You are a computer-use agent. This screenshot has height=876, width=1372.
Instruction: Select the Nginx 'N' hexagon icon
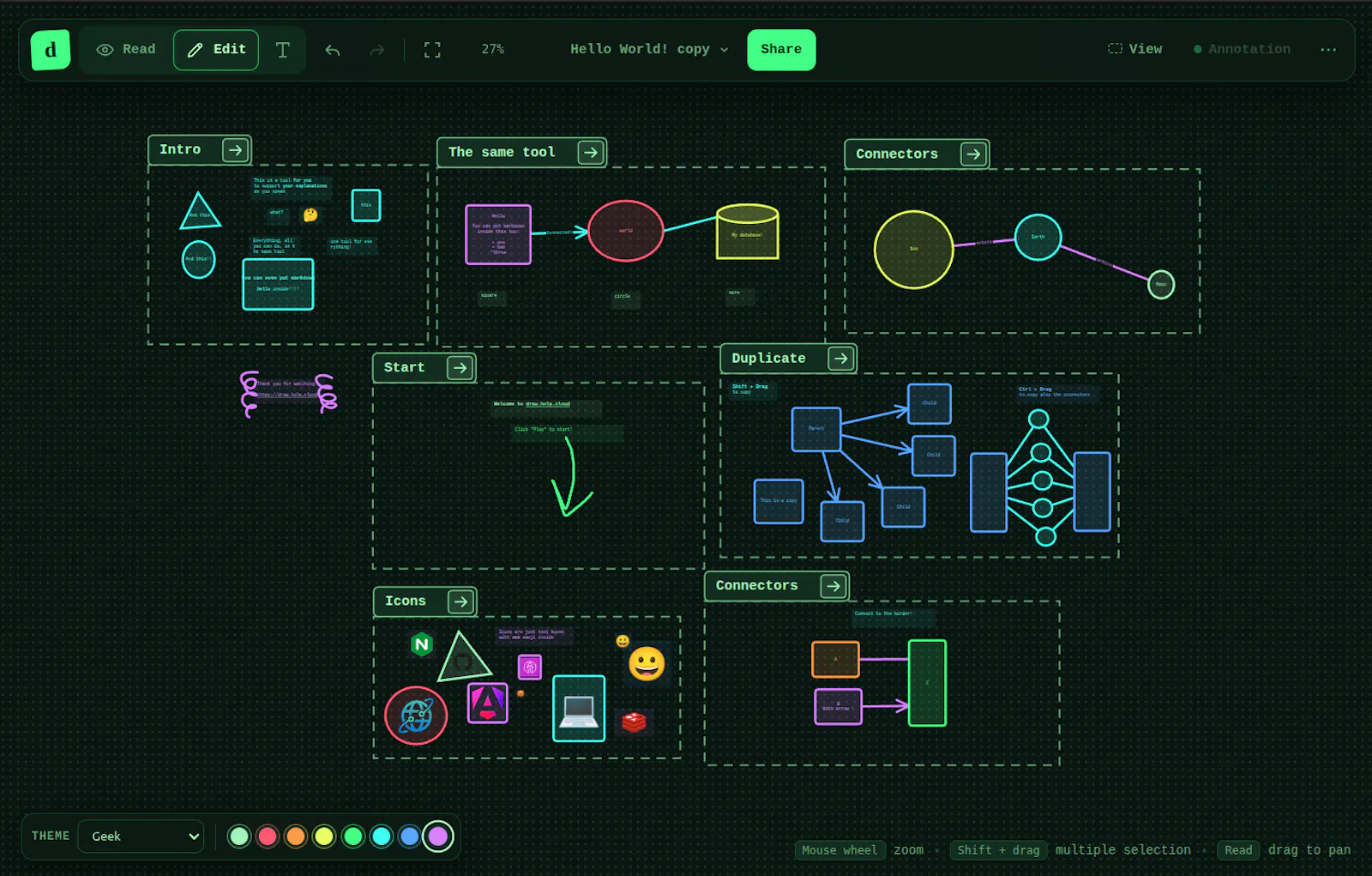[422, 644]
